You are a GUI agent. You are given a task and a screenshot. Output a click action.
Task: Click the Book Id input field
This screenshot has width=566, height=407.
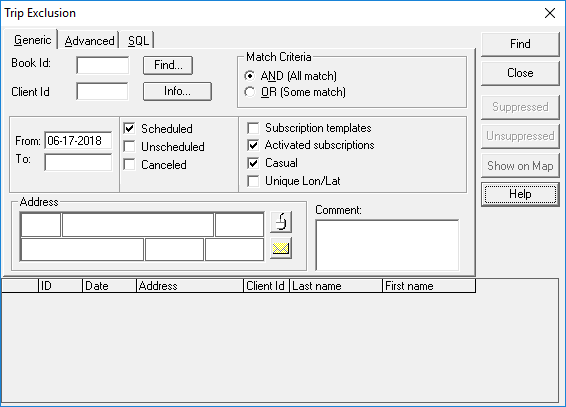coord(103,65)
